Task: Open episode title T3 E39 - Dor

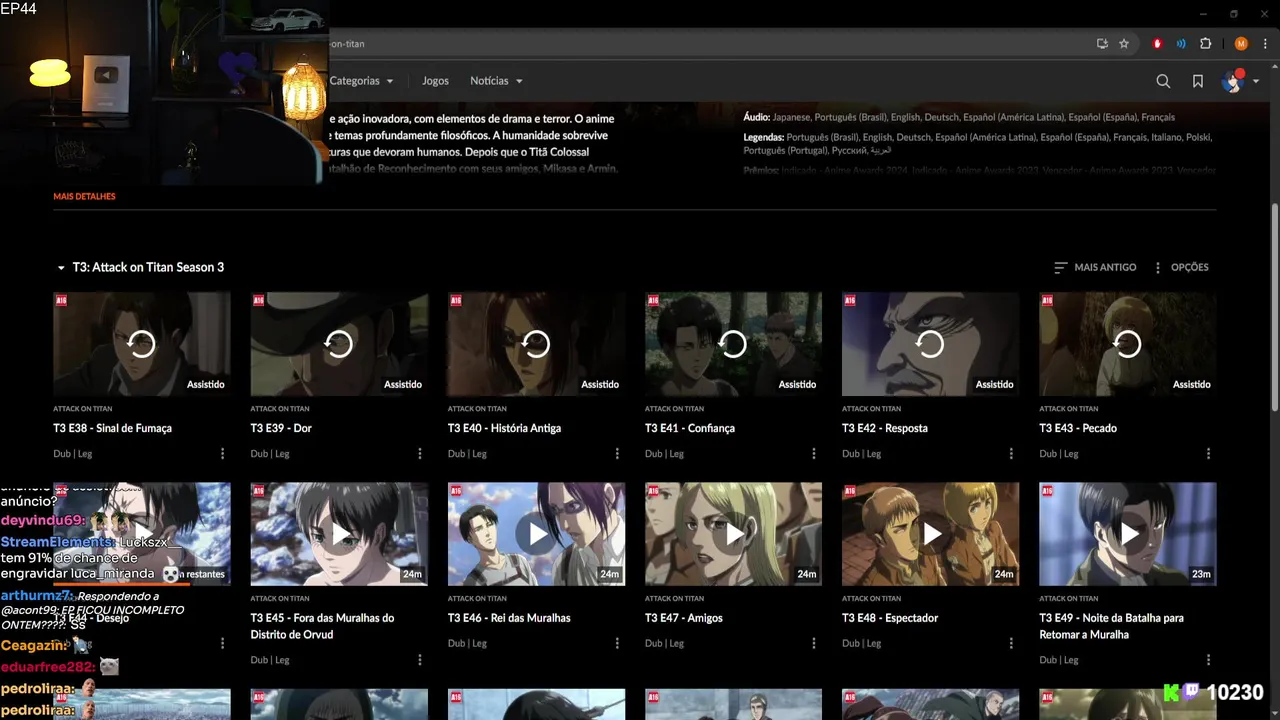Action: pyautogui.click(x=281, y=428)
